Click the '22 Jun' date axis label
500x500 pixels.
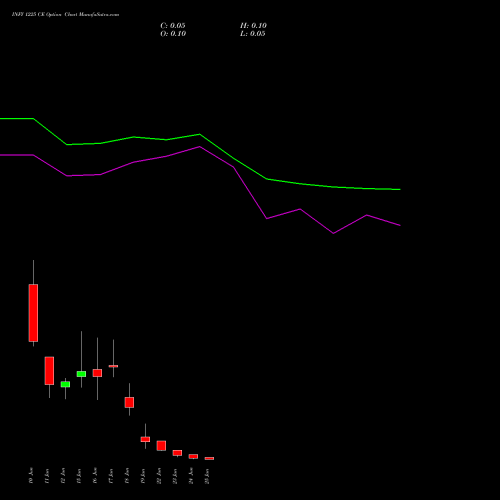[159, 476]
